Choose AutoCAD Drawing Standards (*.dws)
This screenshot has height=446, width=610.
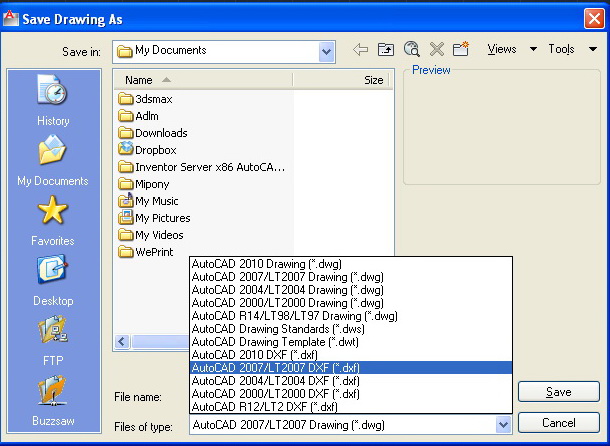[x=351, y=329]
